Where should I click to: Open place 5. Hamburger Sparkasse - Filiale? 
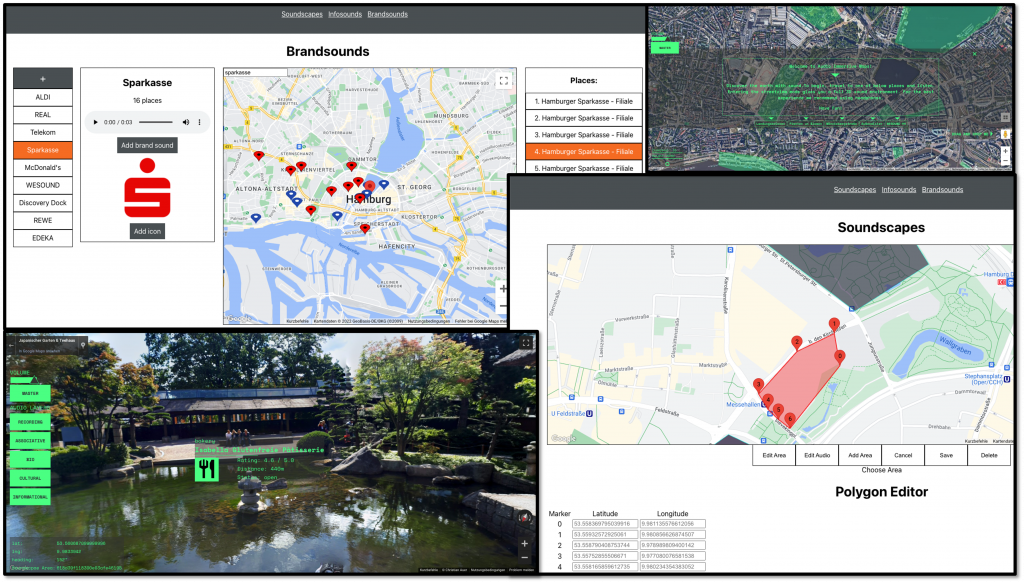tap(584, 167)
